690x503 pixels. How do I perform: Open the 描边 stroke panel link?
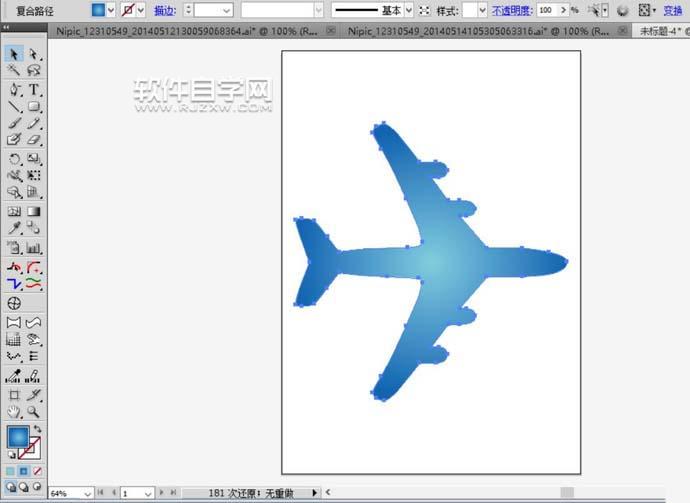click(x=165, y=11)
